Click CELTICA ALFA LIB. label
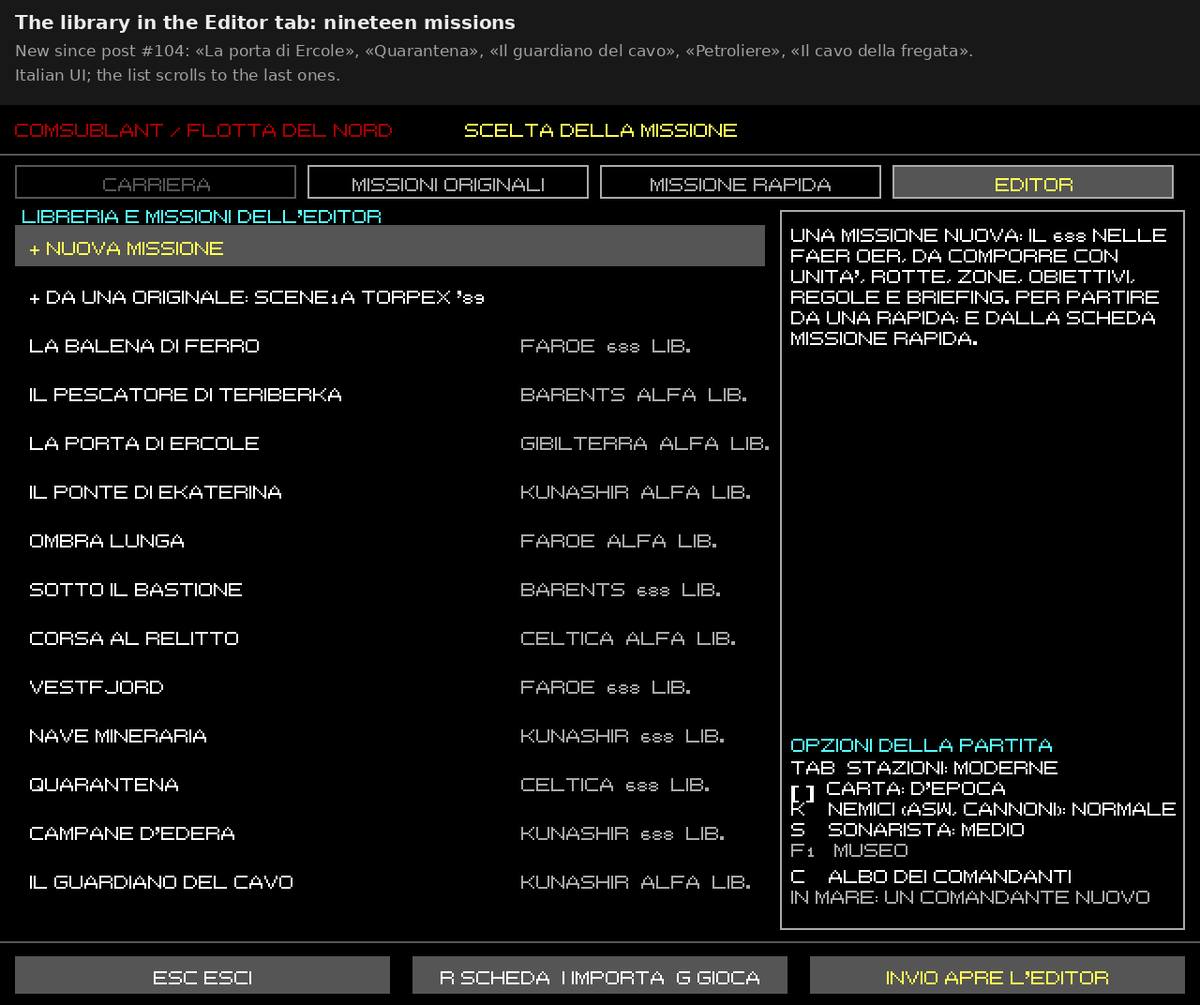 tap(628, 638)
